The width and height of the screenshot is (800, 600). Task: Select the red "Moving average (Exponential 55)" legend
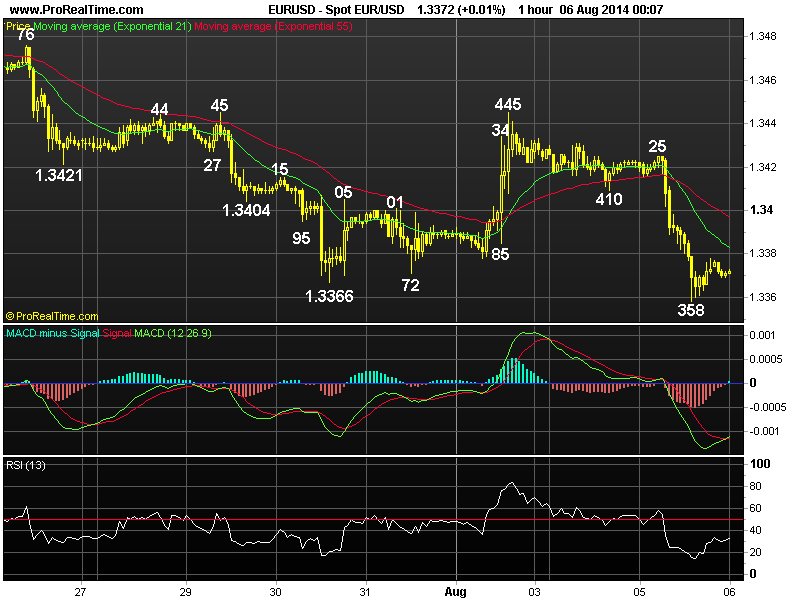coord(273,26)
